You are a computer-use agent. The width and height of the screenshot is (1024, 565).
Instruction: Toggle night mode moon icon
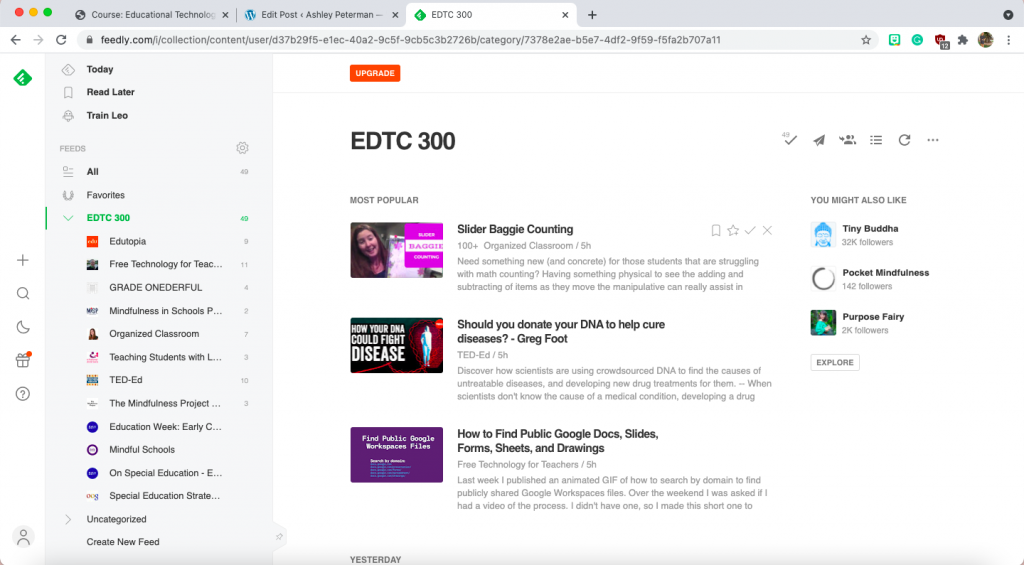click(x=23, y=327)
